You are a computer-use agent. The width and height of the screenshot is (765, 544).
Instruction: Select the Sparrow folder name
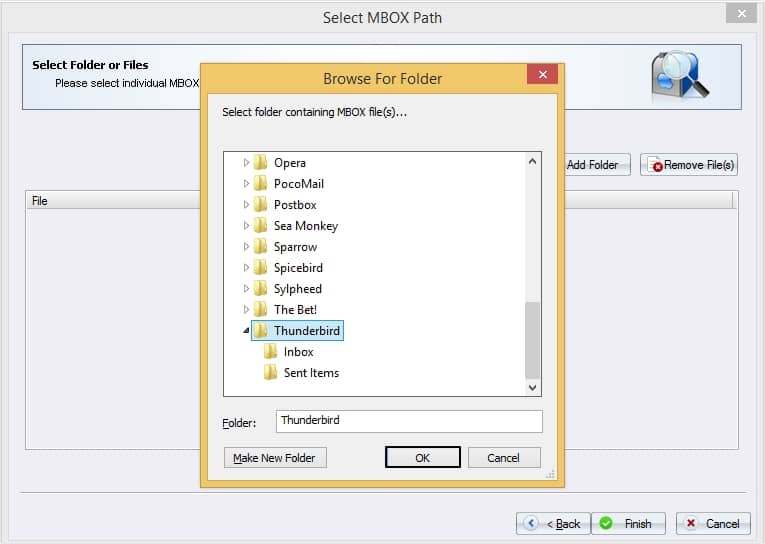(x=295, y=247)
